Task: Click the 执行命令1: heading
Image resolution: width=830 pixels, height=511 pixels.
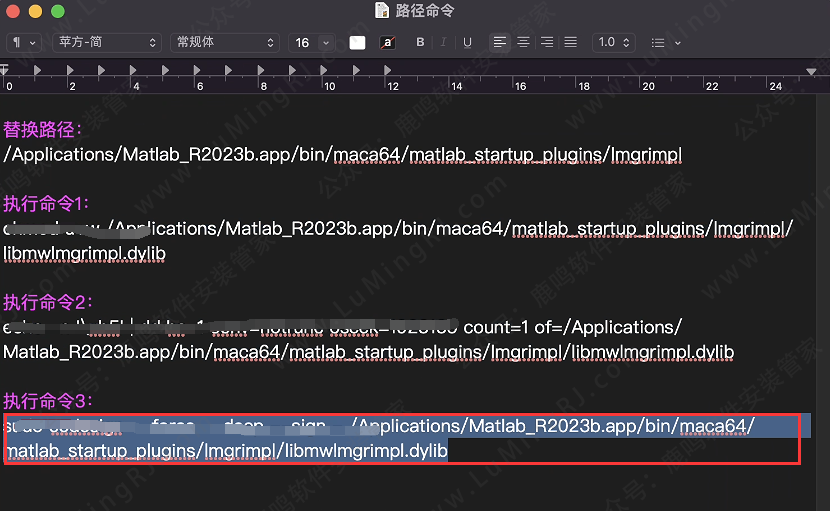Action: [46, 203]
